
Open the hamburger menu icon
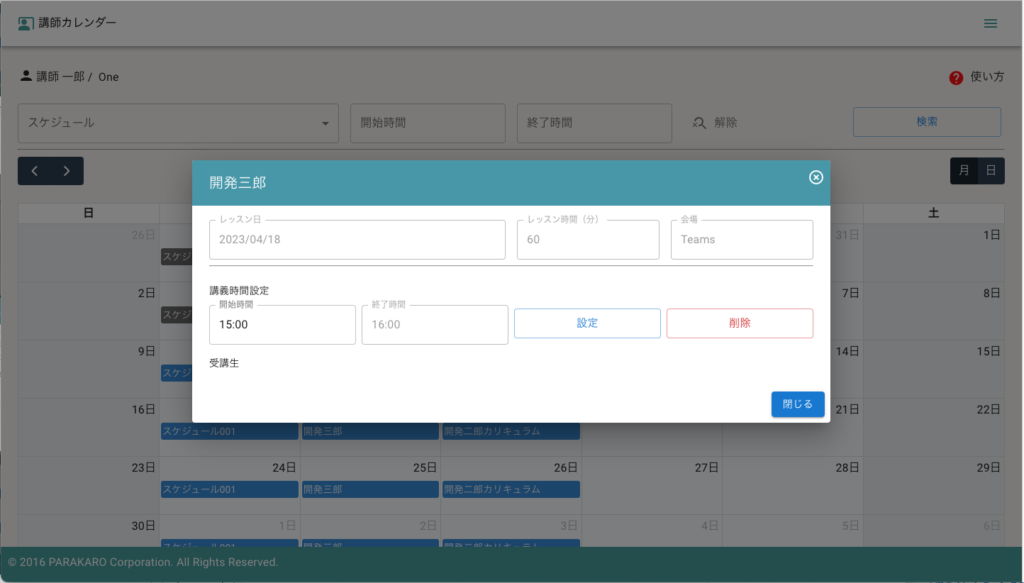[990, 23]
